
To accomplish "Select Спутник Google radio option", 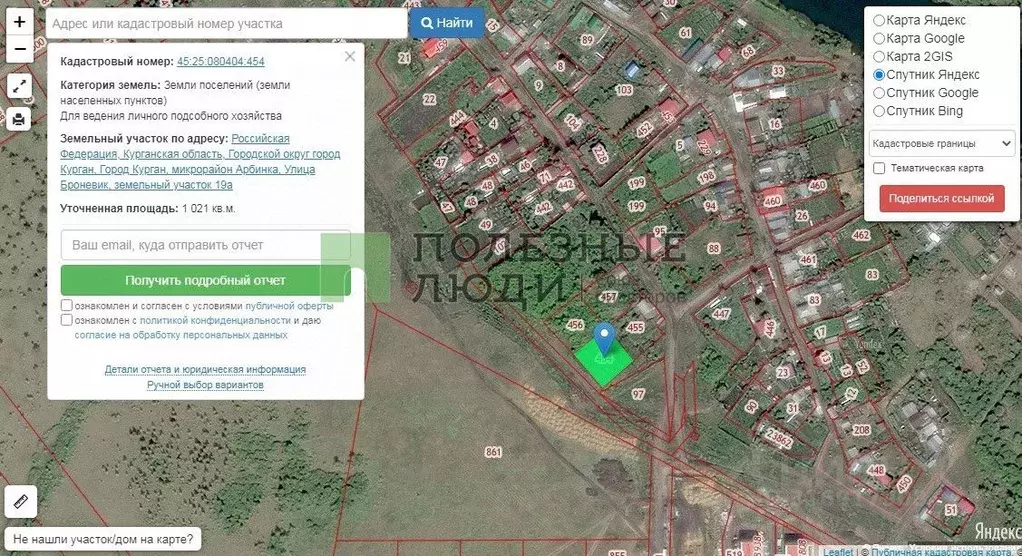I will (879, 93).
